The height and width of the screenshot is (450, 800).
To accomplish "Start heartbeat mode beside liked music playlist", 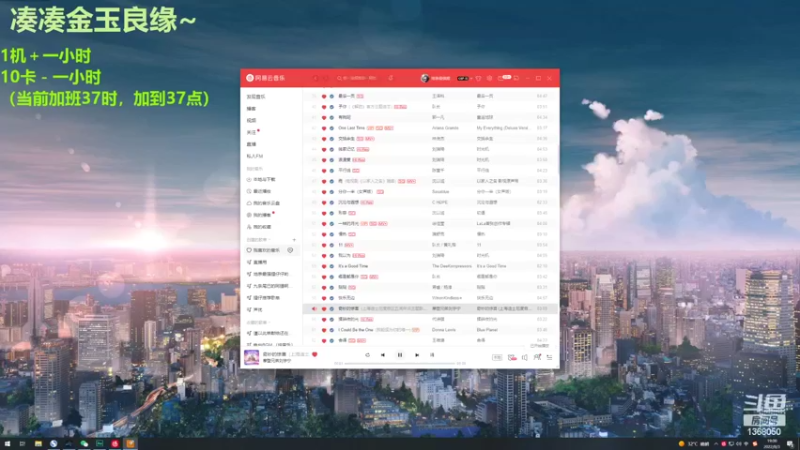I will point(290,250).
